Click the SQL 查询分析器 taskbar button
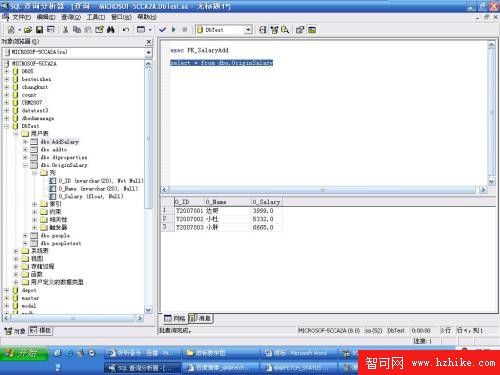Screen dimensions: 500x375 point(143,368)
